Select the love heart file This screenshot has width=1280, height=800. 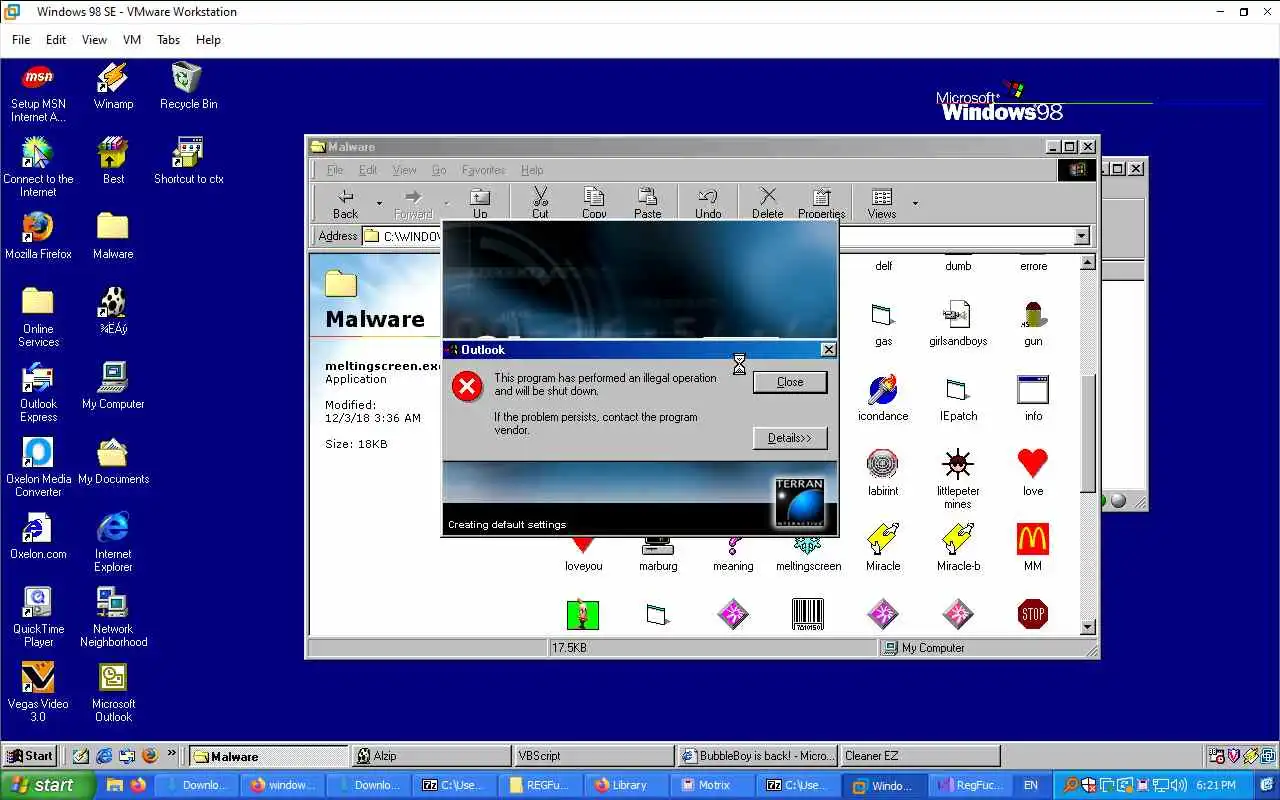pyautogui.click(x=1033, y=472)
